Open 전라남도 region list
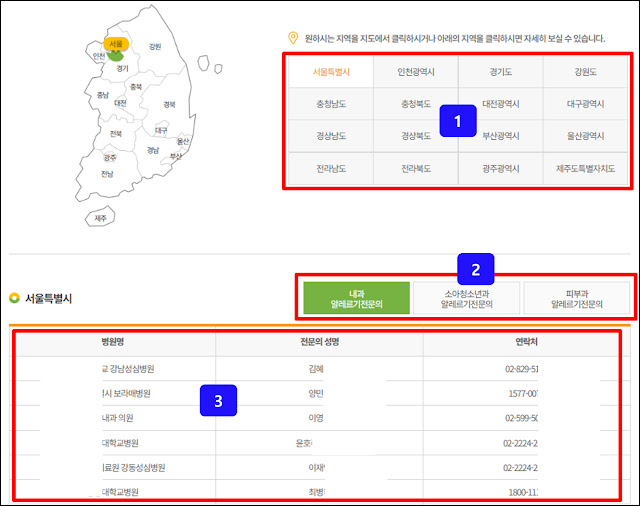 pyautogui.click(x=331, y=169)
